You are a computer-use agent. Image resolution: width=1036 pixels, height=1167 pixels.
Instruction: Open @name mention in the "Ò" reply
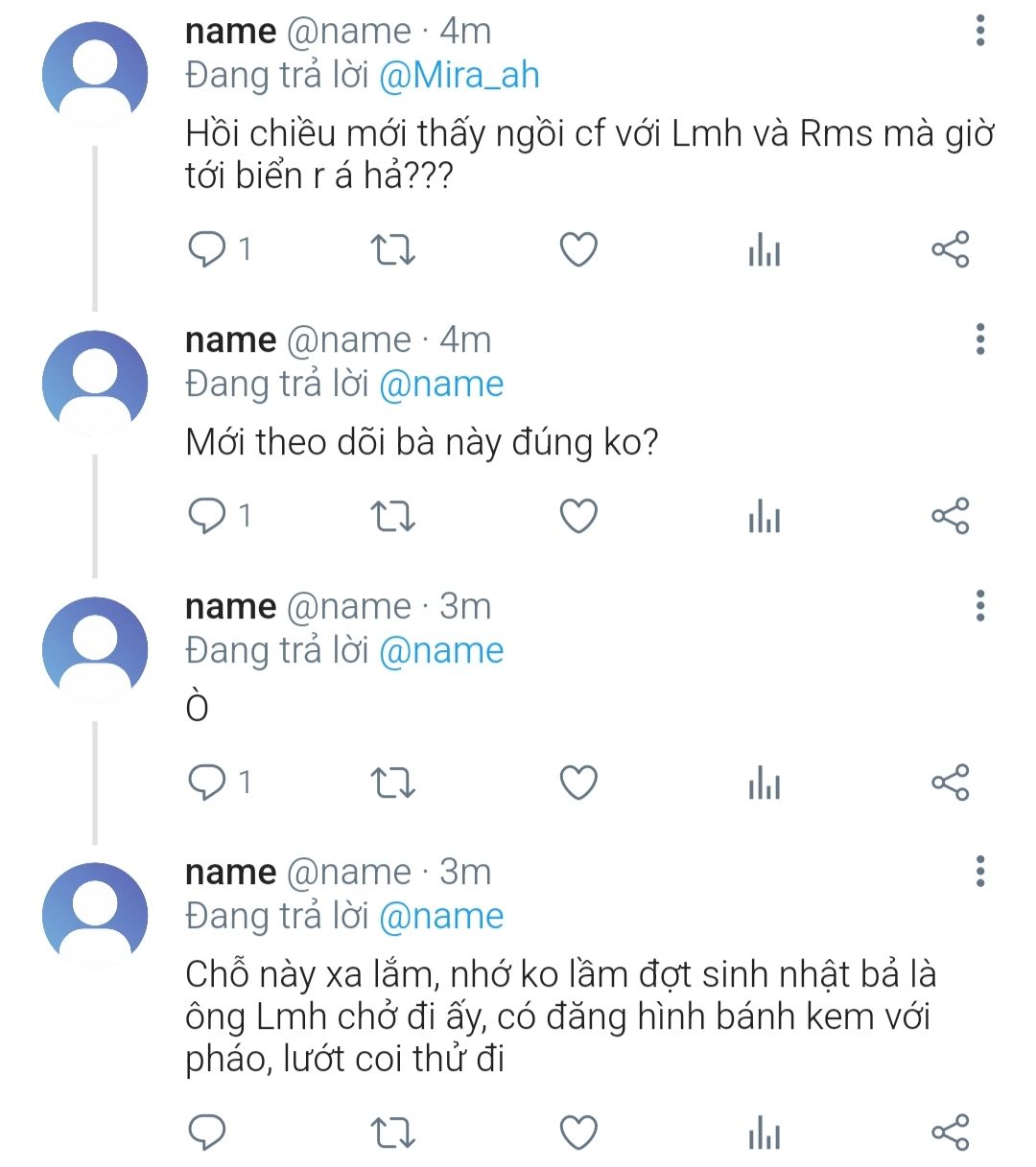click(441, 651)
